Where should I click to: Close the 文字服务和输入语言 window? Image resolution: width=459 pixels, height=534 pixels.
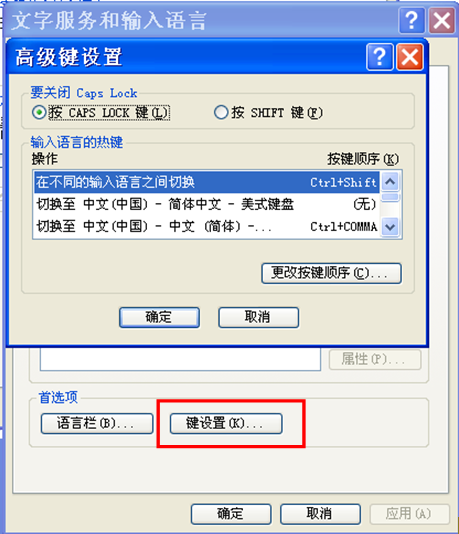(x=442, y=20)
